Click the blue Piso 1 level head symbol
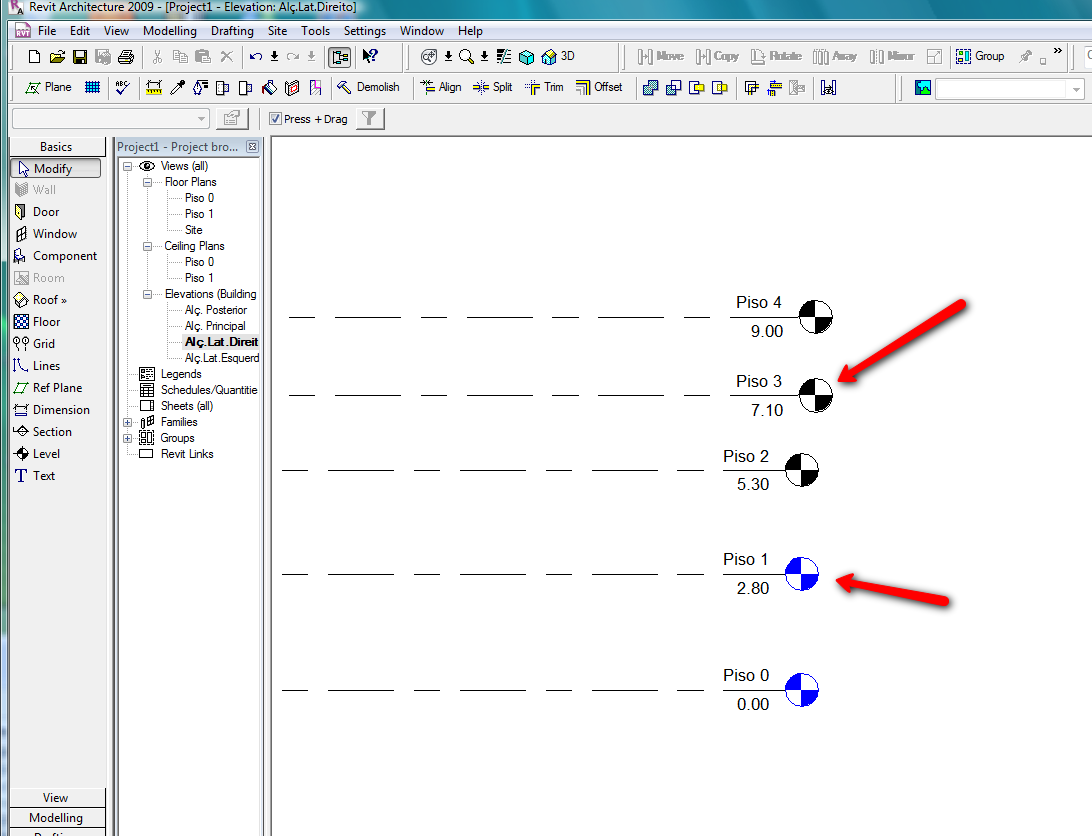Viewport: 1092px width, 836px height. point(802,574)
